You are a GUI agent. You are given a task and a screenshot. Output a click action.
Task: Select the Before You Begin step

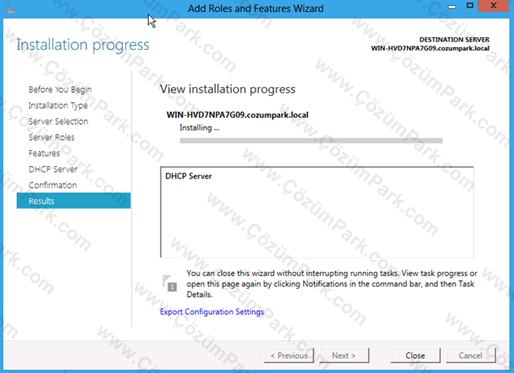coord(60,90)
